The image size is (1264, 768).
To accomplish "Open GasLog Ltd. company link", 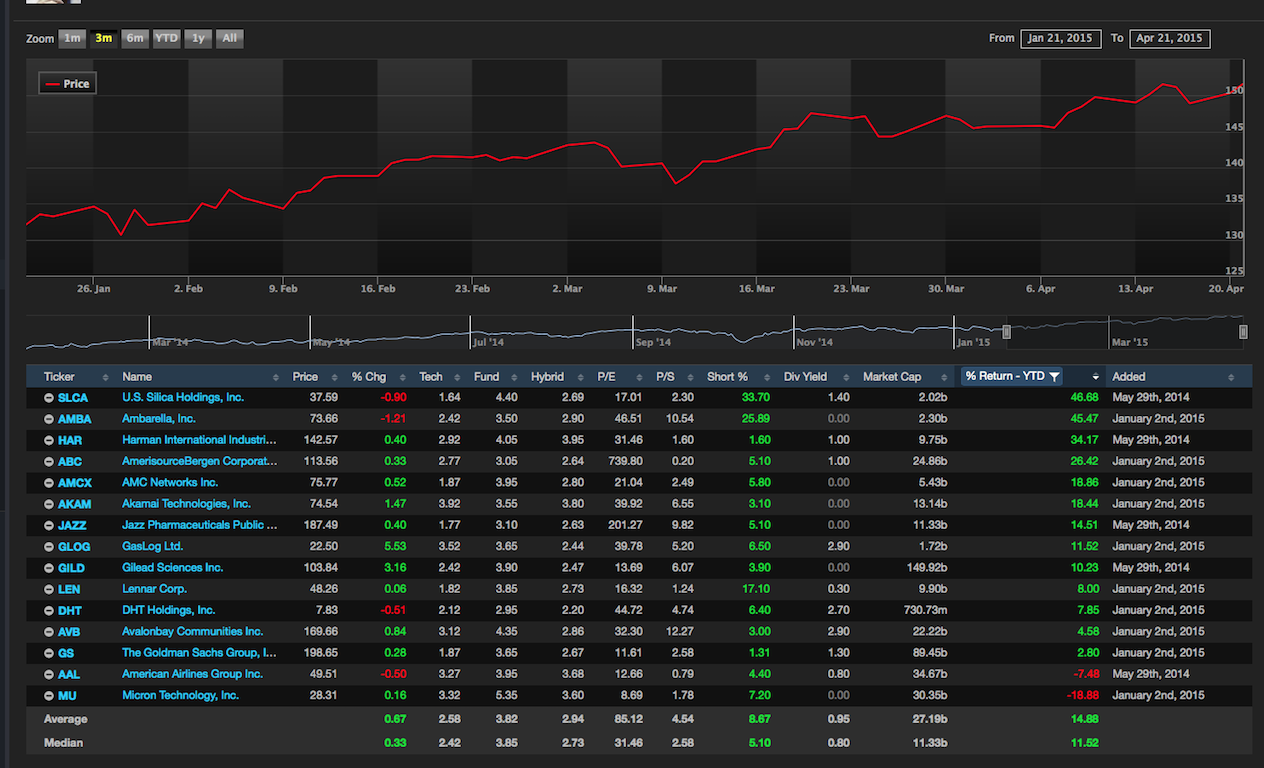I will 153,546.
